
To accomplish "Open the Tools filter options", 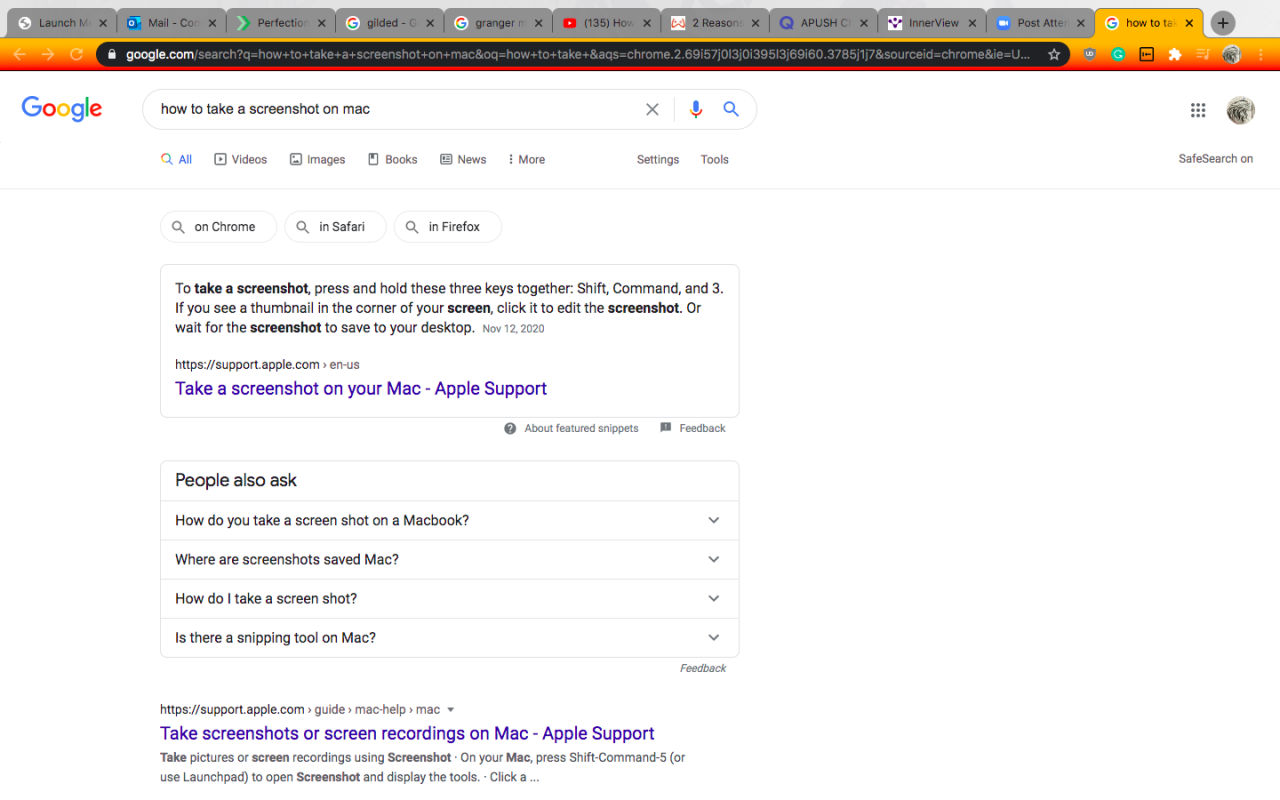I will point(715,160).
